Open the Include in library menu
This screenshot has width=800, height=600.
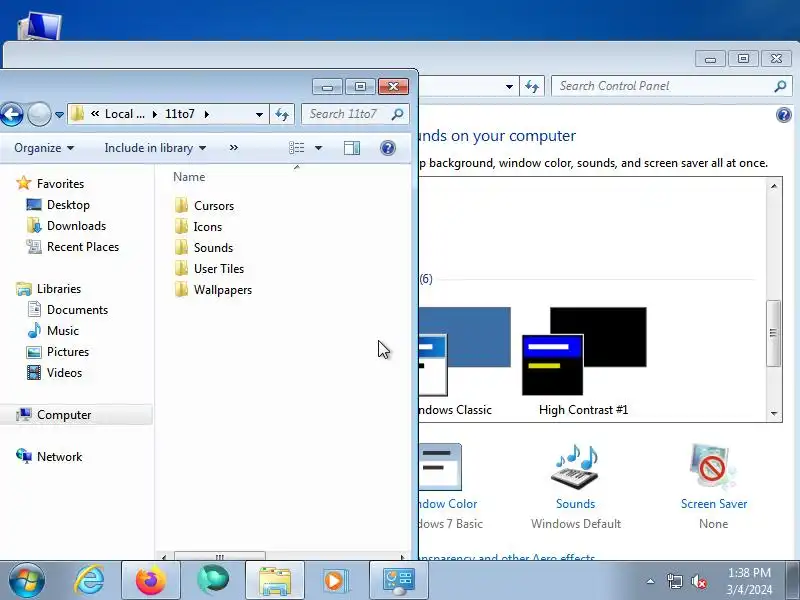(155, 148)
